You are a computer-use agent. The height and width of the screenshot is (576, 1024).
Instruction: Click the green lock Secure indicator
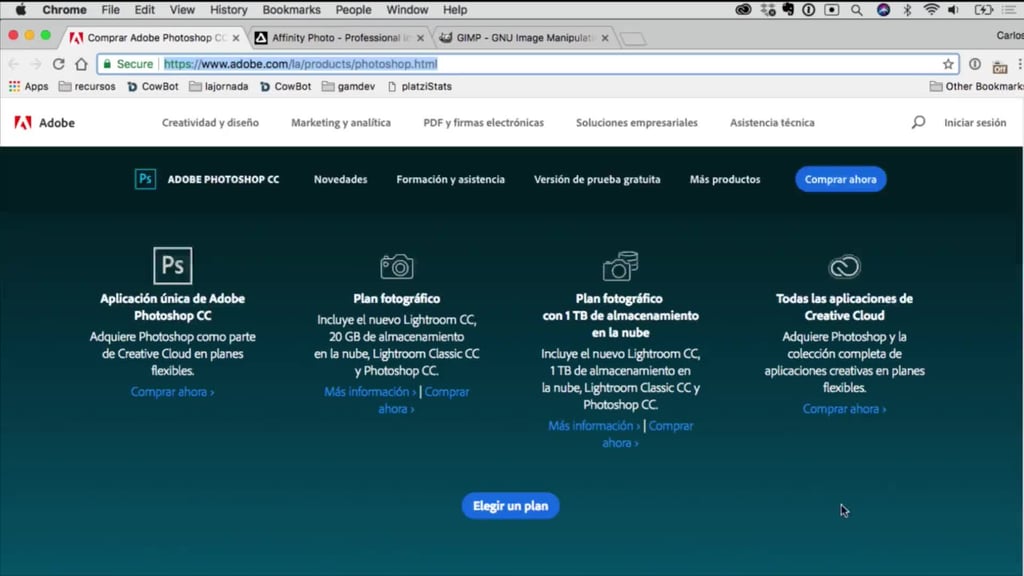click(x=128, y=64)
